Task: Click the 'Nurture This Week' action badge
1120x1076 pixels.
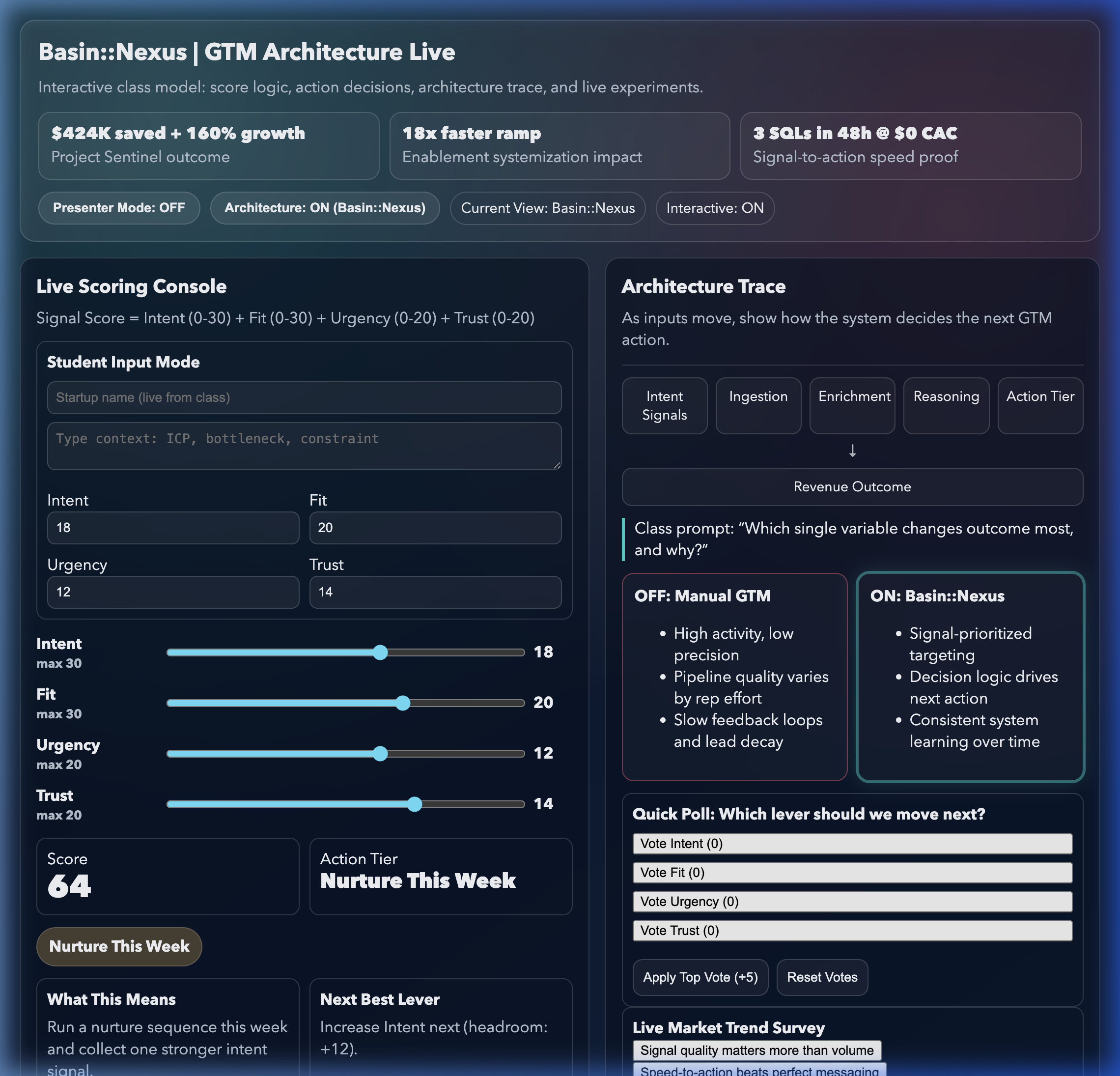Action: click(x=119, y=946)
